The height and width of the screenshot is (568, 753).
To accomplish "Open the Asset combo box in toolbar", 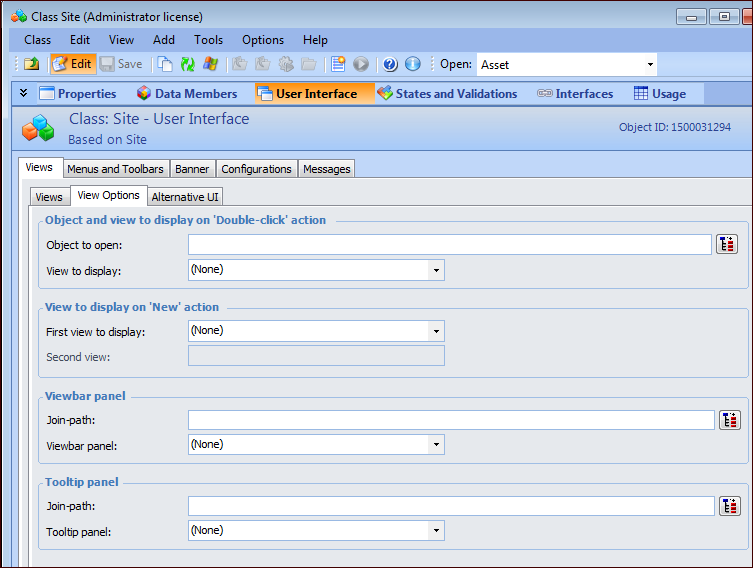I will pos(650,65).
